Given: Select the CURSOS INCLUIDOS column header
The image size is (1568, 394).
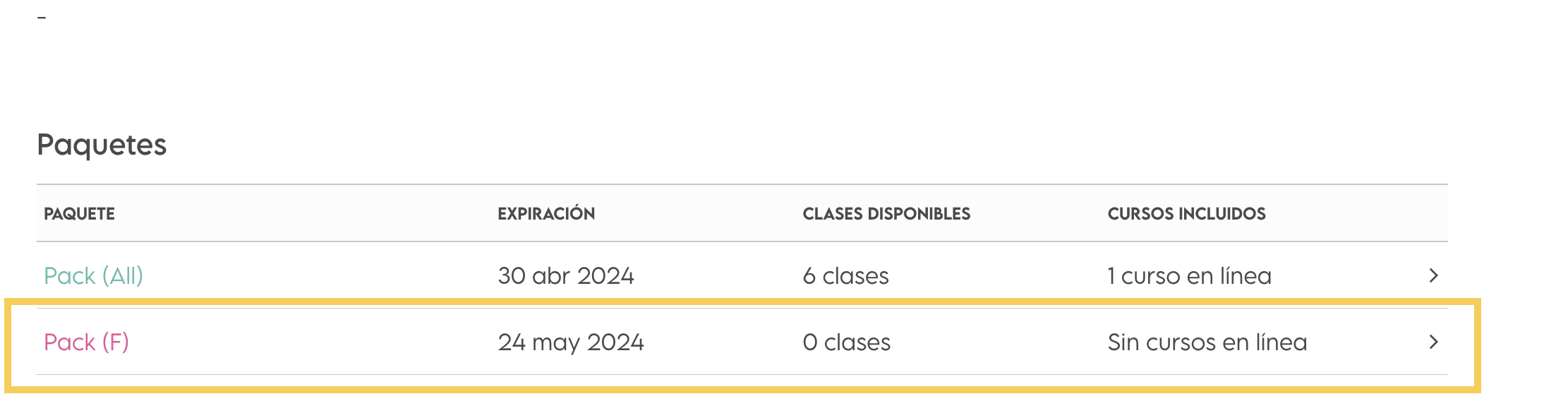Looking at the screenshot, I should (1186, 214).
